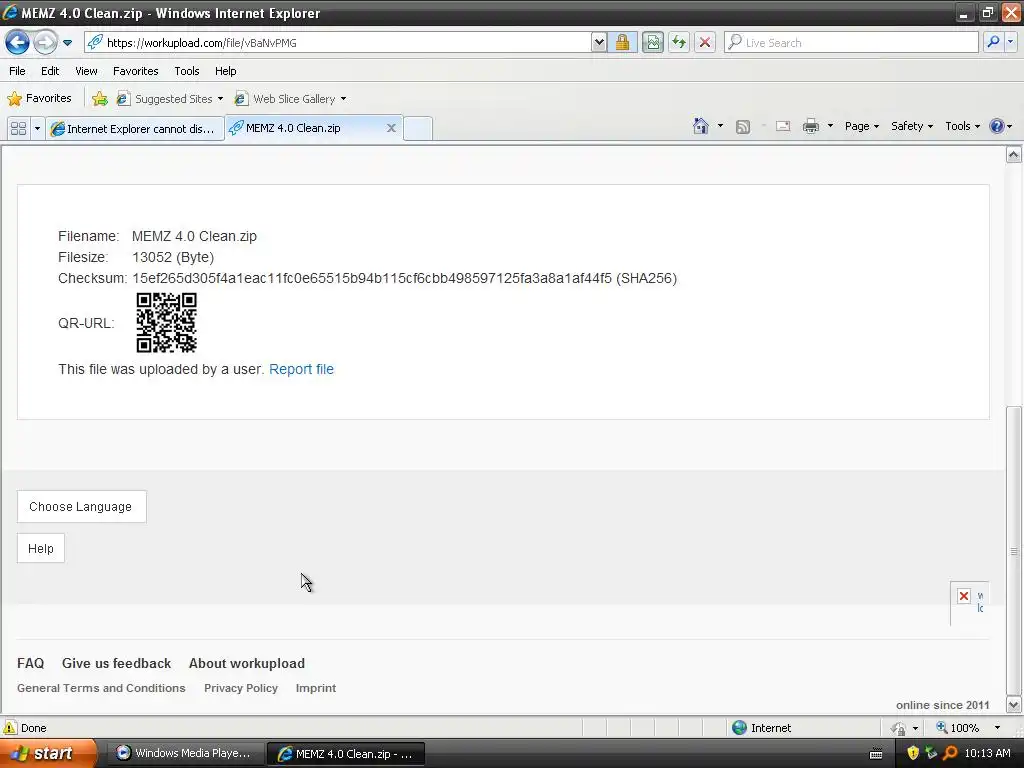1024x768 pixels.
Task: Open Web Slice Gallery dropdown
Action: pyautogui.click(x=290, y=99)
